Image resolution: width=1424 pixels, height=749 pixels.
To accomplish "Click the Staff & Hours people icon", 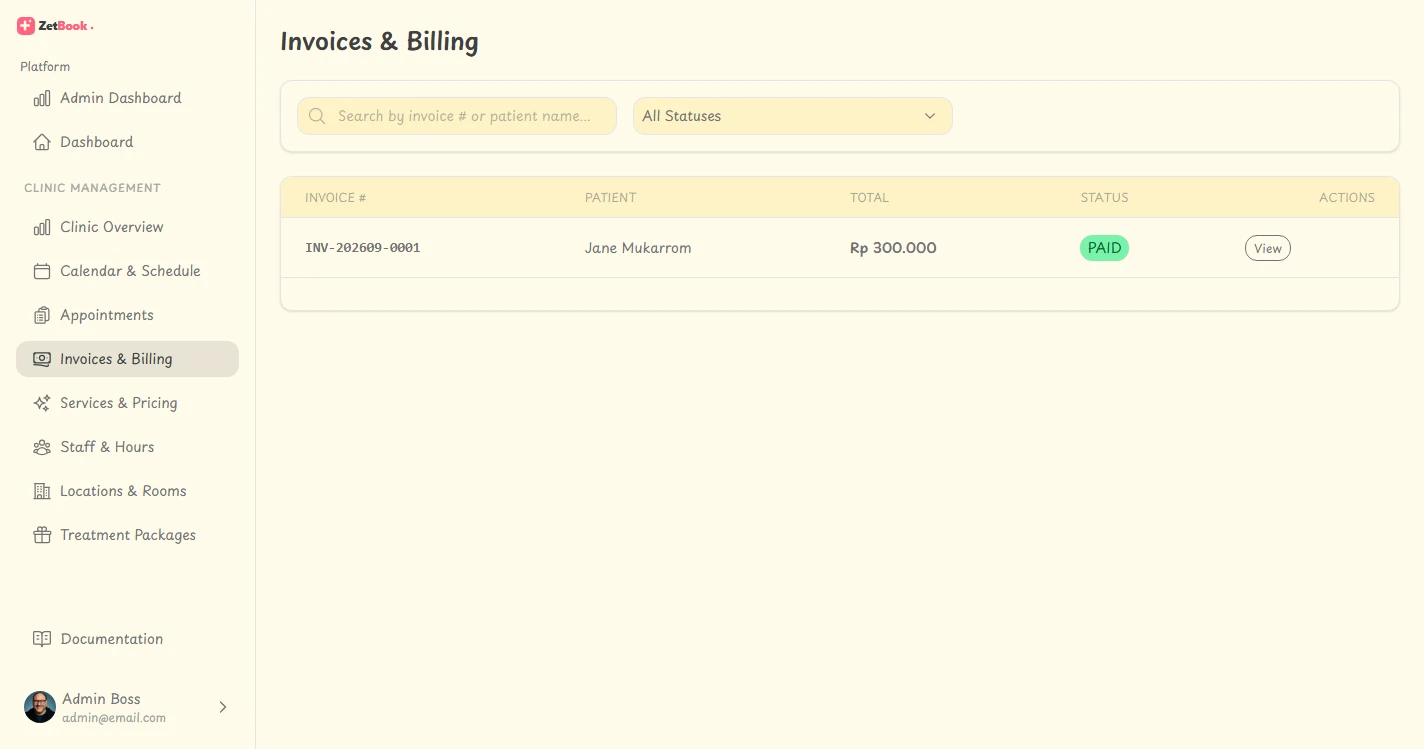I will point(42,447).
